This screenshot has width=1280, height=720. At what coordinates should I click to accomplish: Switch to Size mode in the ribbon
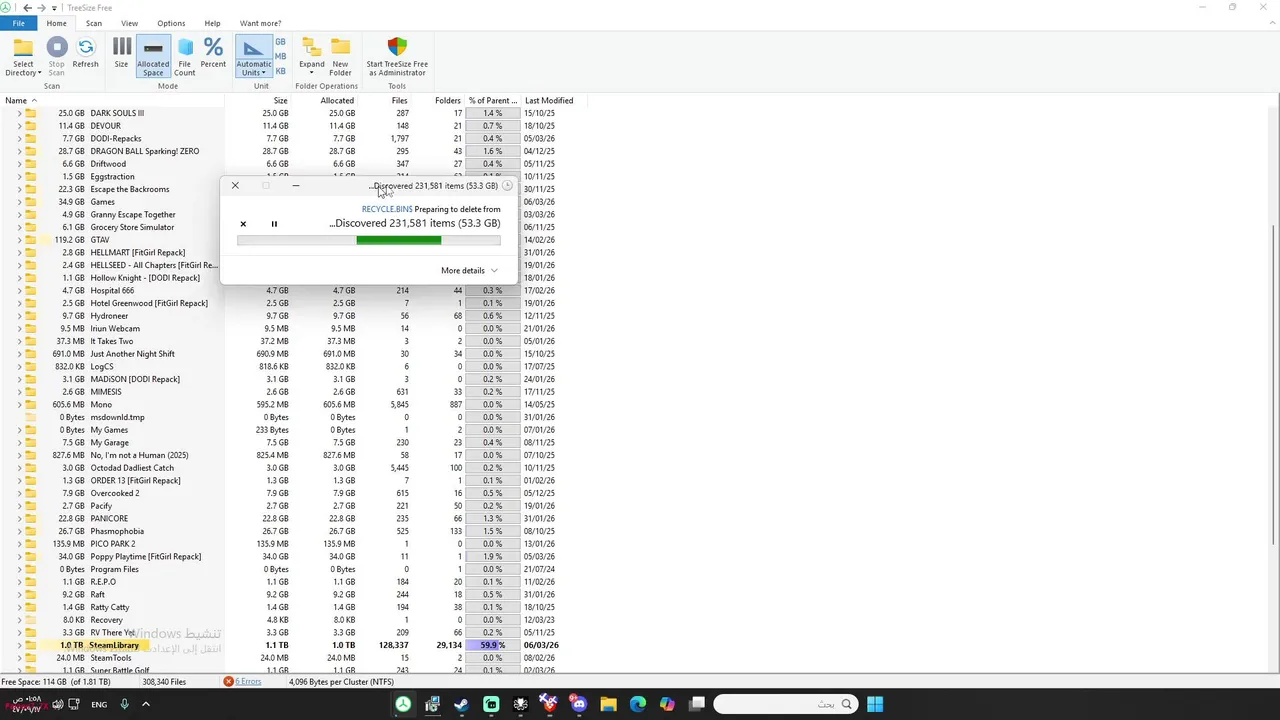click(x=121, y=53)
